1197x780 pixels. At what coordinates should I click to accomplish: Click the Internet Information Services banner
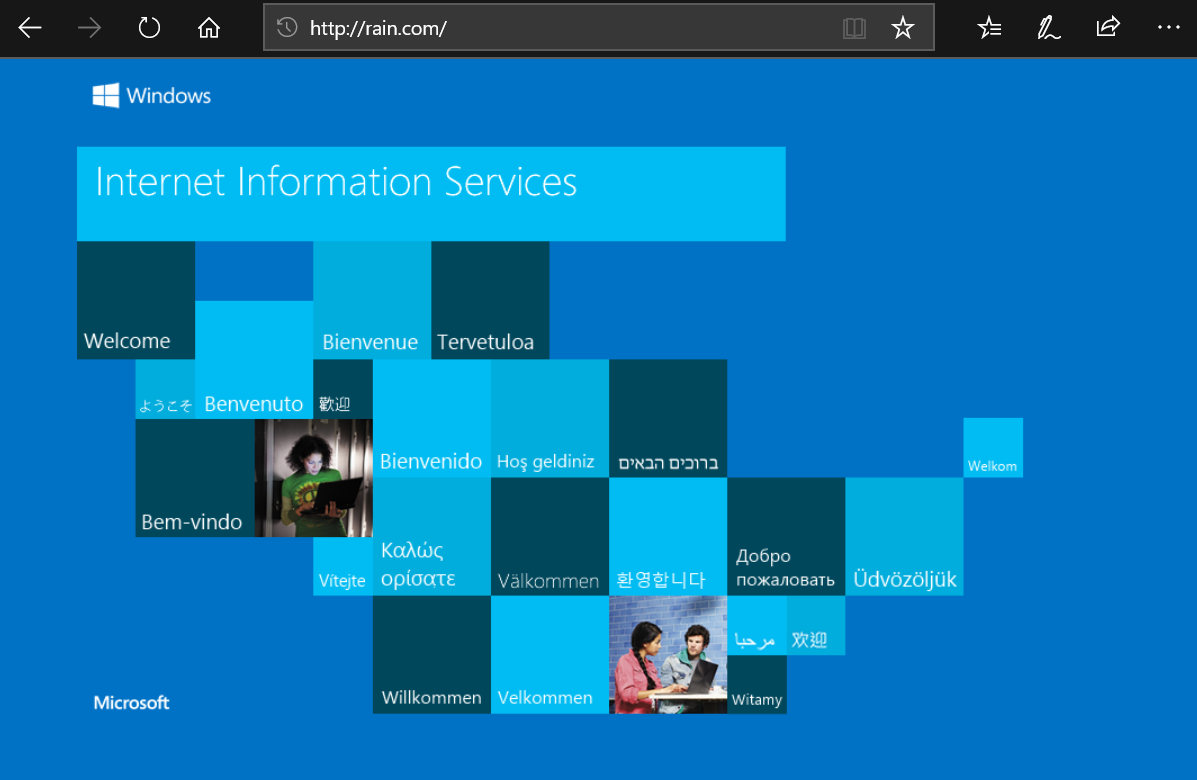coord(431,194)
